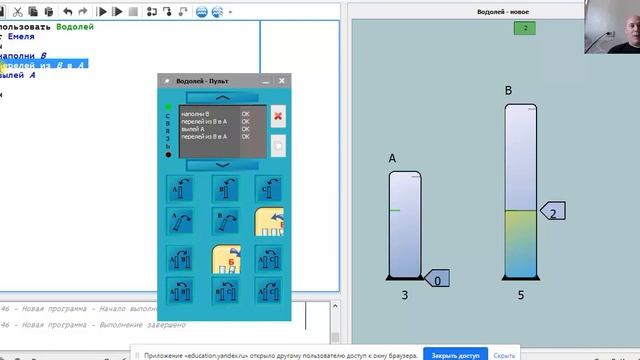Screen dimensions: 640x360
Task: Click the output panel scrollbar up arrow
Action: (335, 306)
